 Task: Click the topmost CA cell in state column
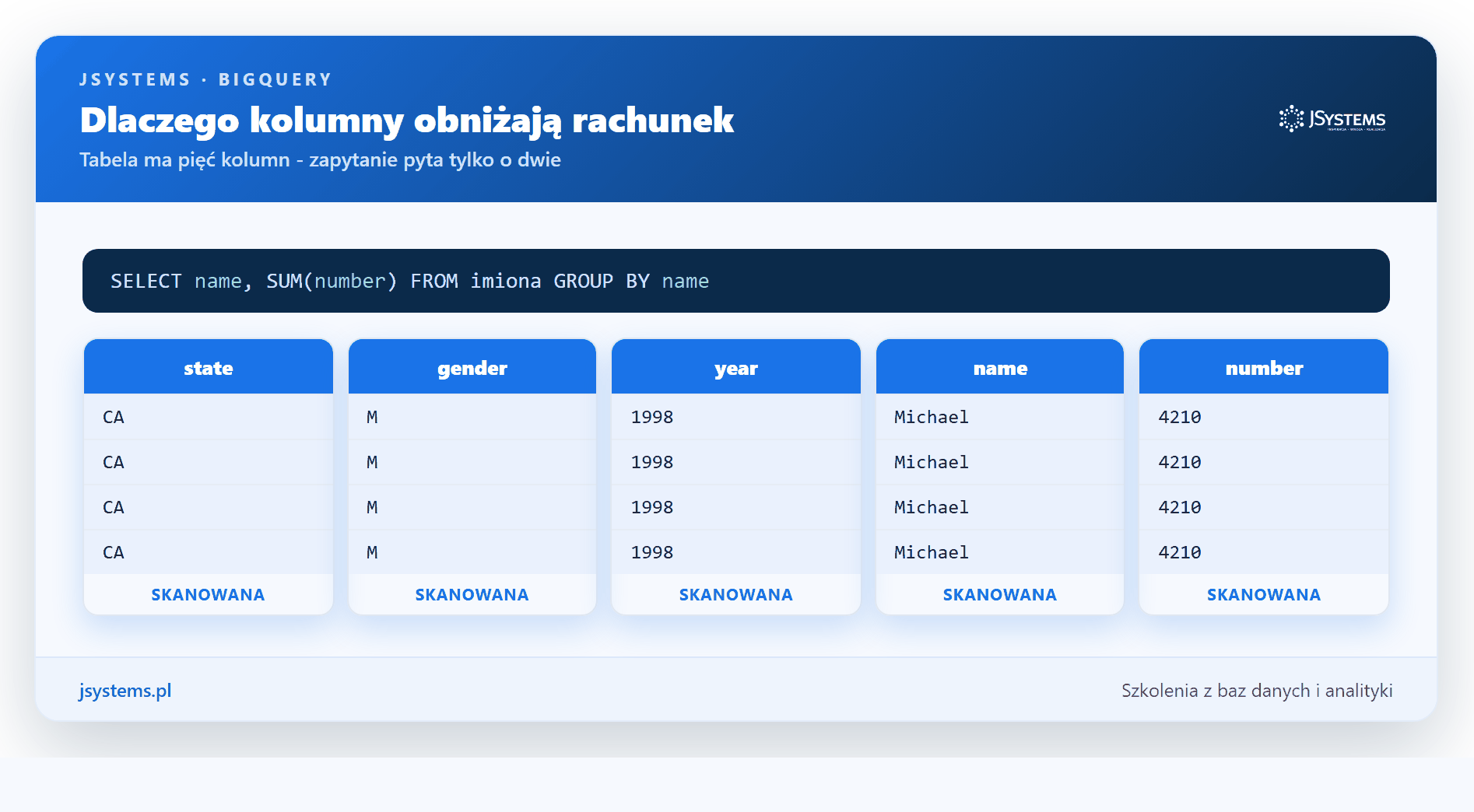tap(209, 417)
